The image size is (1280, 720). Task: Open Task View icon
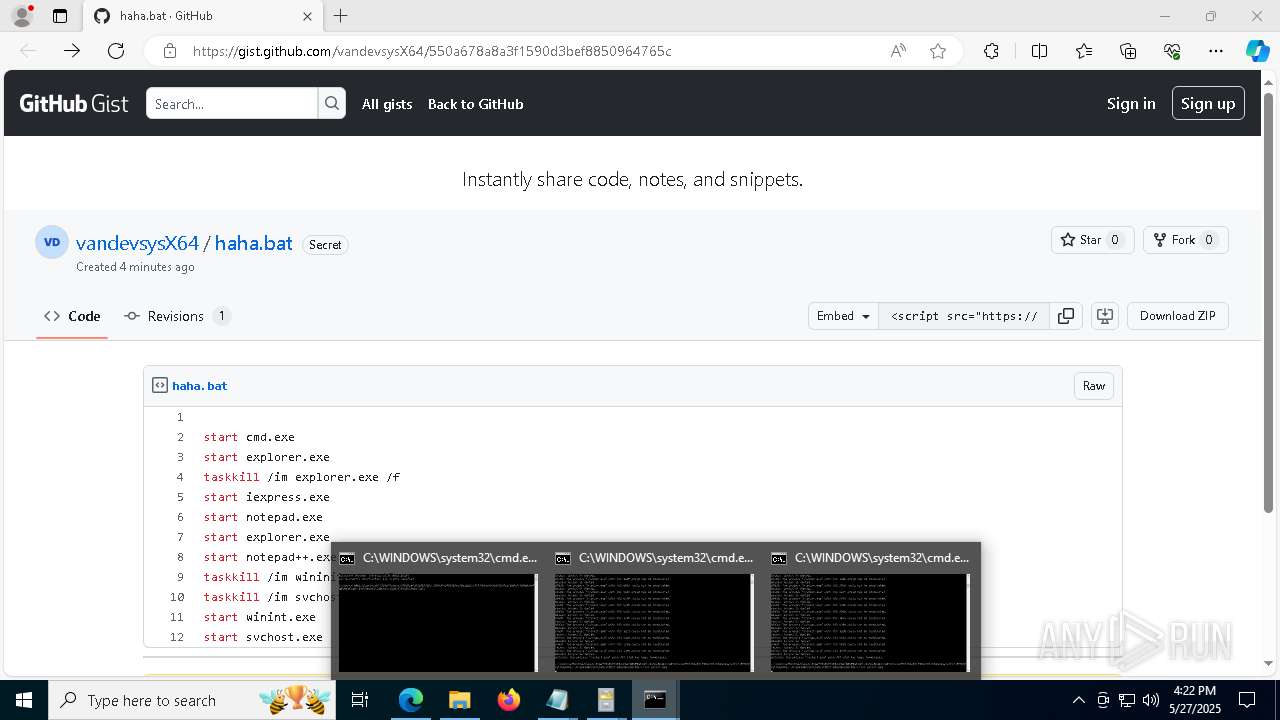361,700
